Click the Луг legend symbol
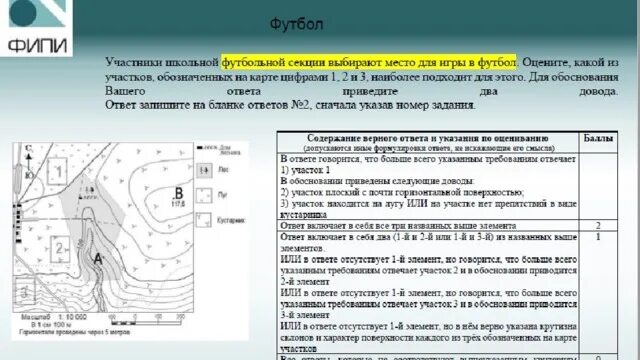The width and height of the screenshot is (640, 360). 204,195
